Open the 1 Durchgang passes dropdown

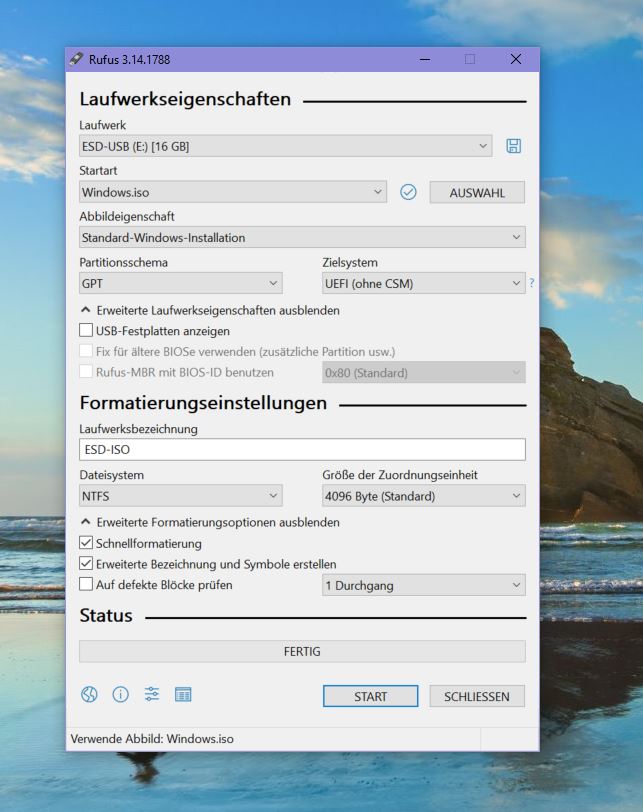point(423,585)
